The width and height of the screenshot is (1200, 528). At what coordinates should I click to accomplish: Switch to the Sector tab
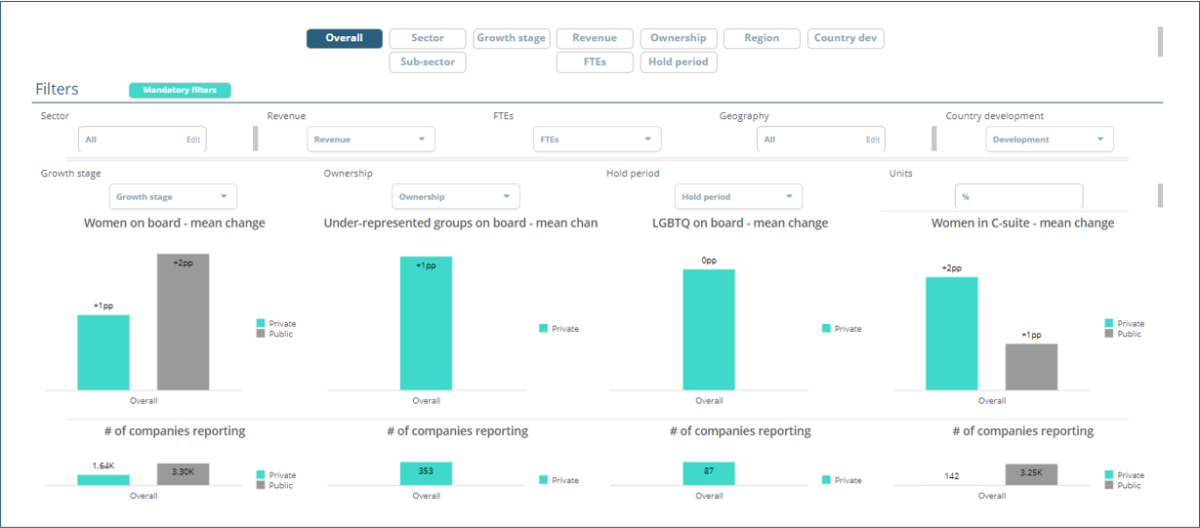[x=427, y=38]
